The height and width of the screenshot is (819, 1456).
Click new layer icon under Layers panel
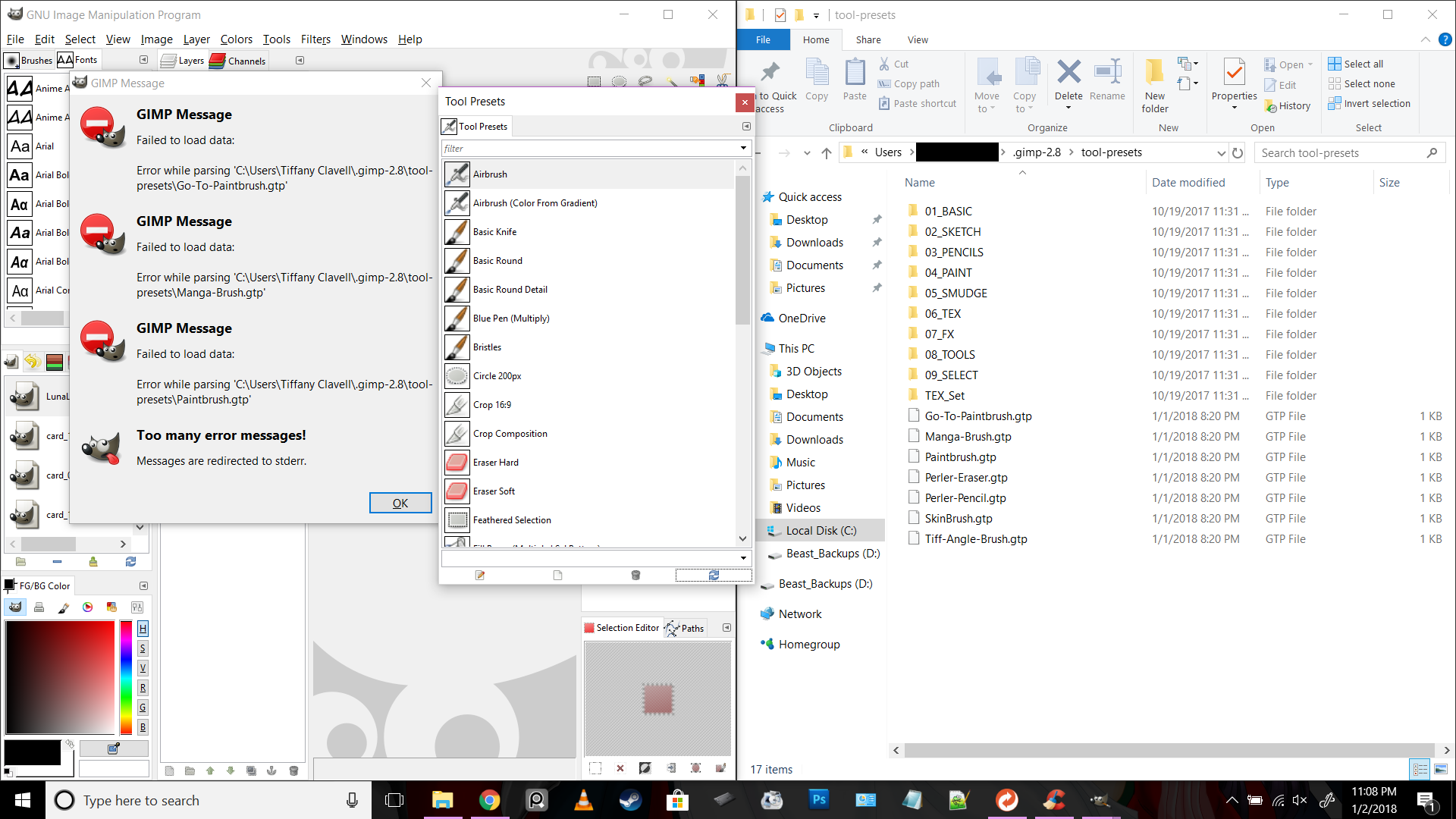click(x=169, y=770)
